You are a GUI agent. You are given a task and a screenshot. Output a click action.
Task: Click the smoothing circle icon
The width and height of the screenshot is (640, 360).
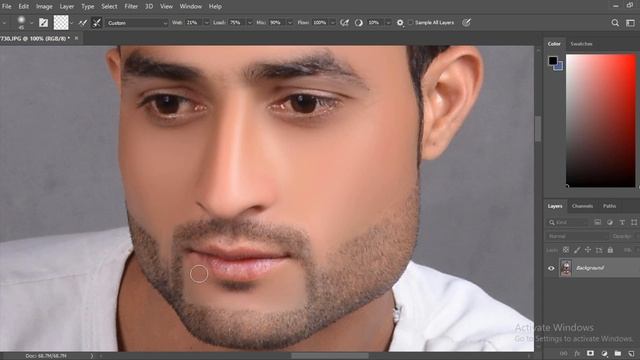coord(359,23)
